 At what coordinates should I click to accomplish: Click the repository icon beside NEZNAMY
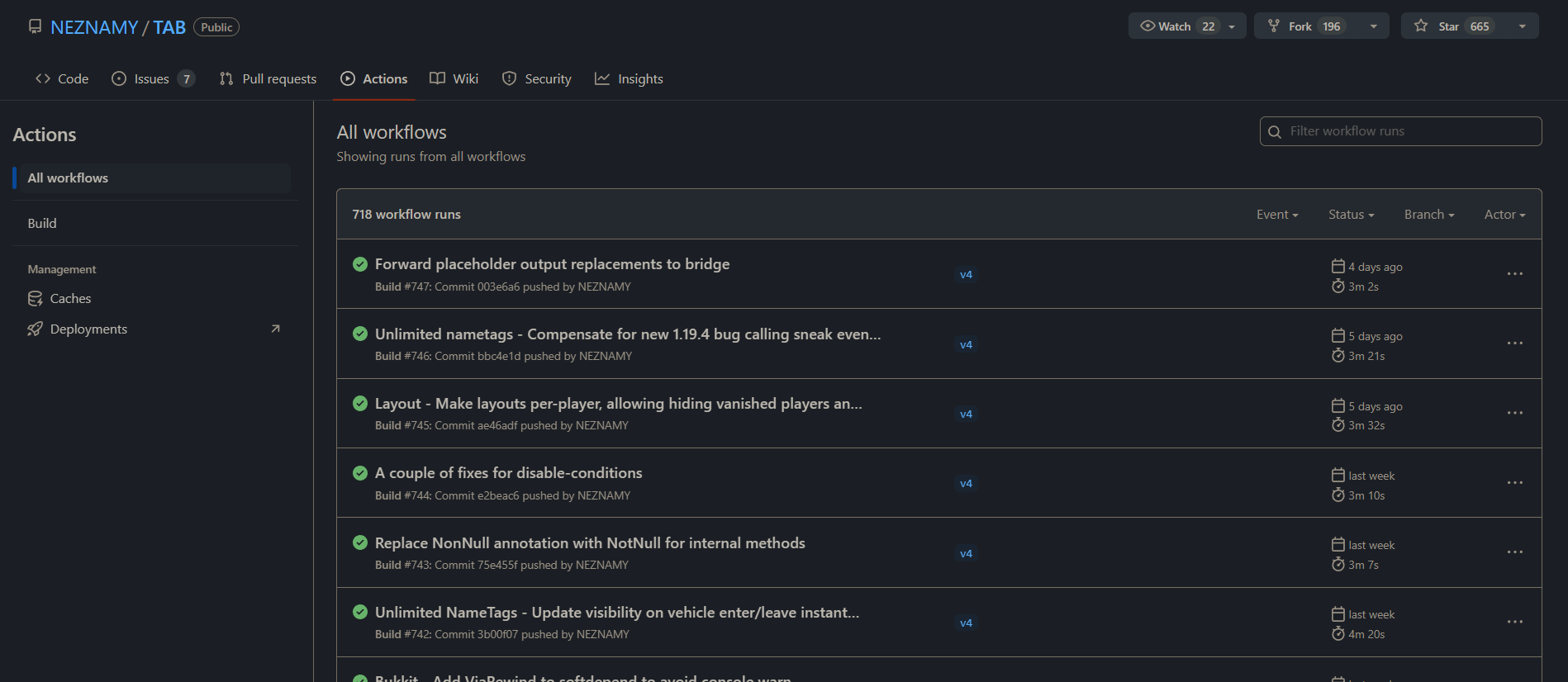click(35, 27)
